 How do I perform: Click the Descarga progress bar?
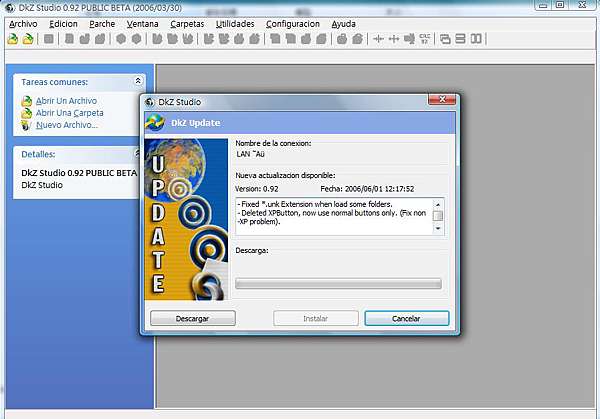click(x=338, y=284)
